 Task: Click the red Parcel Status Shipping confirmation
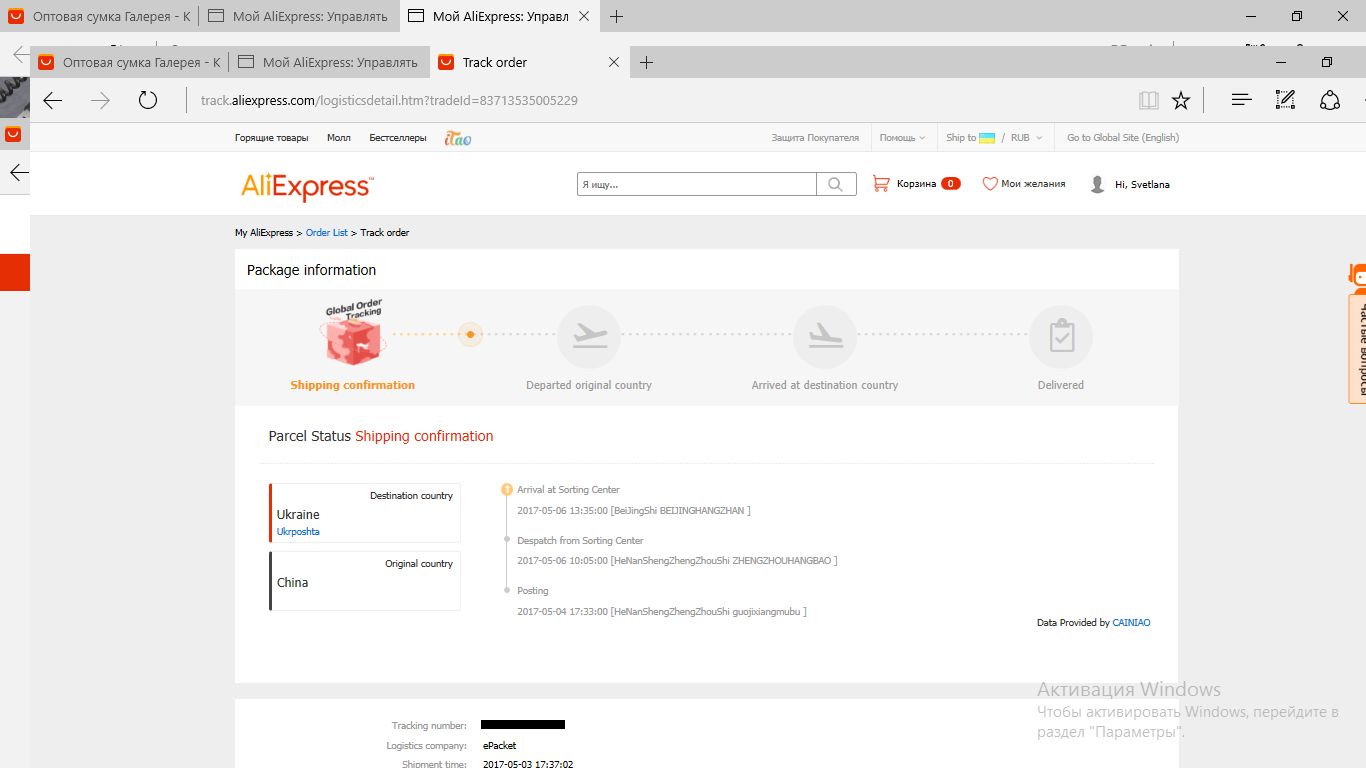coord(424,436)
